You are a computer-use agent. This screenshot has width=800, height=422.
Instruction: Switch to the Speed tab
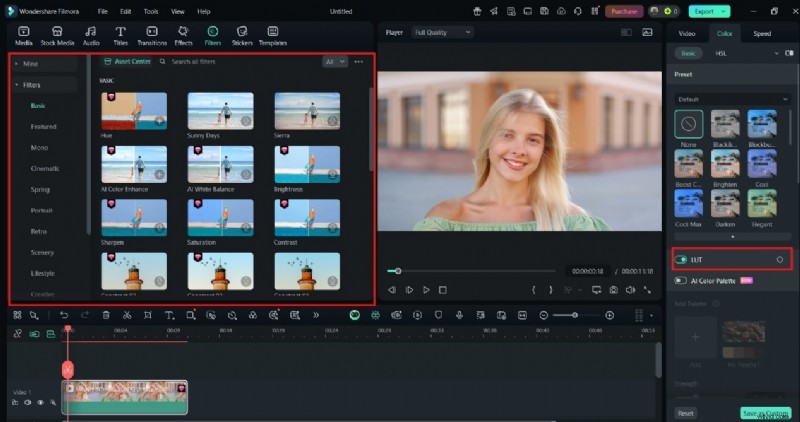click(762, 34)
